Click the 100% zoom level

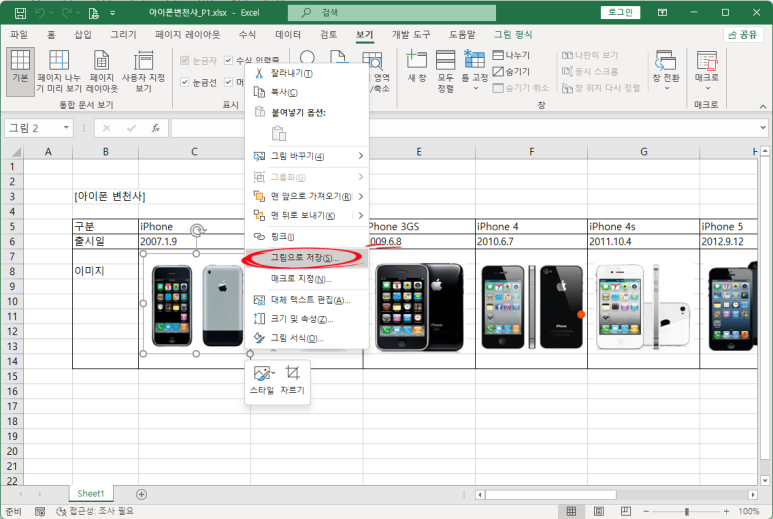[748, 512]
